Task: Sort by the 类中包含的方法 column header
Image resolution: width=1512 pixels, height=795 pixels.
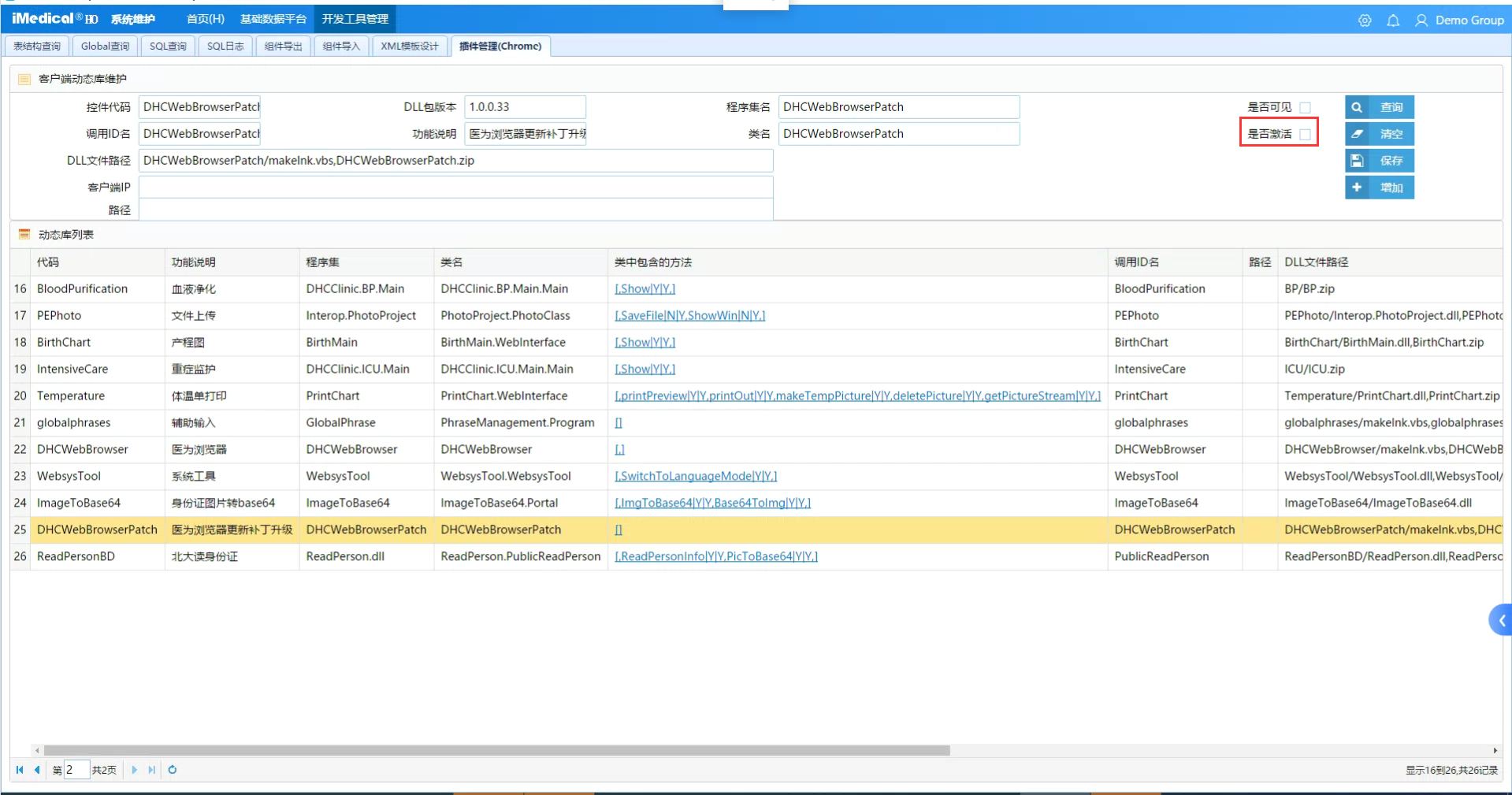Action: tap(857, 262)
